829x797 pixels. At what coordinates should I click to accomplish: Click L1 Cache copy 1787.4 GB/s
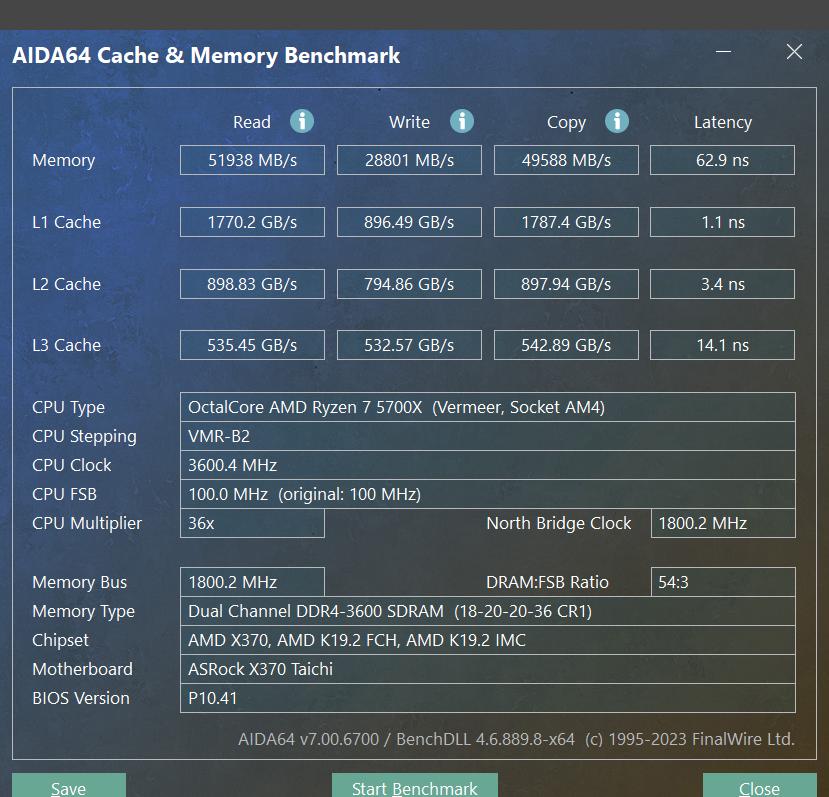click(566, 222)
